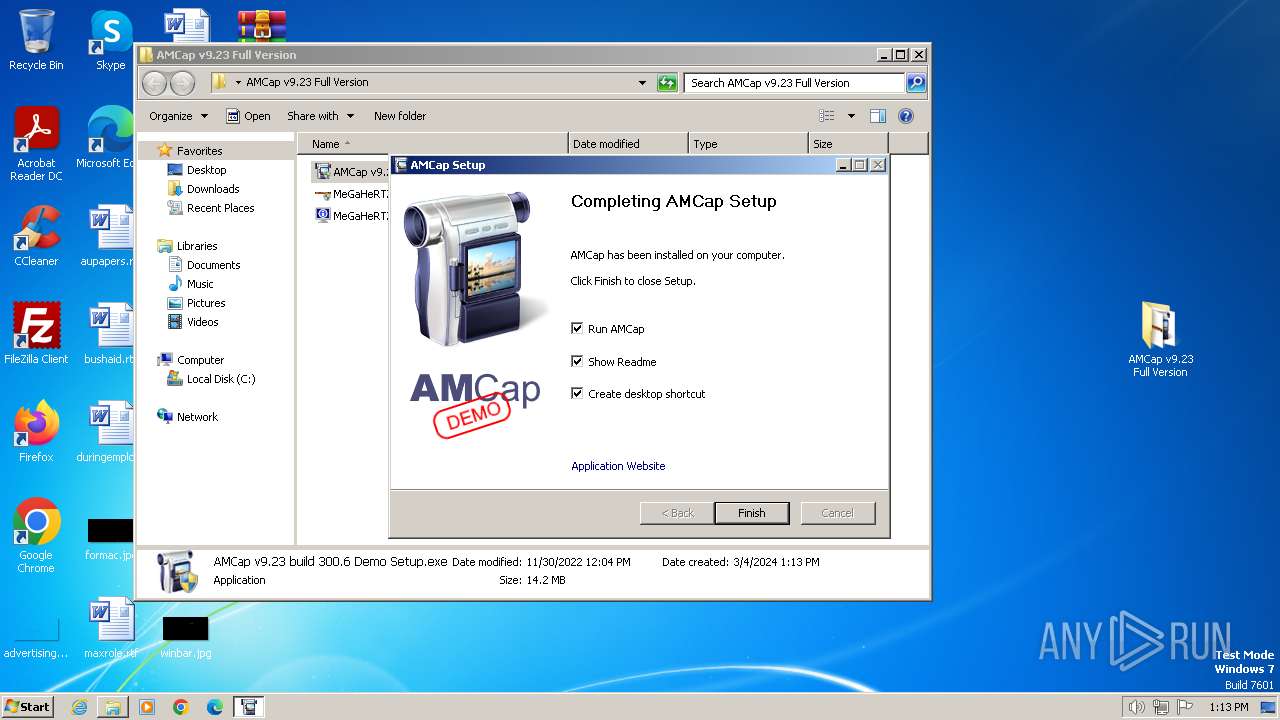Open Windows Media Player taskbar icon
The image size is (1280, 720).
tap(147, 707)
